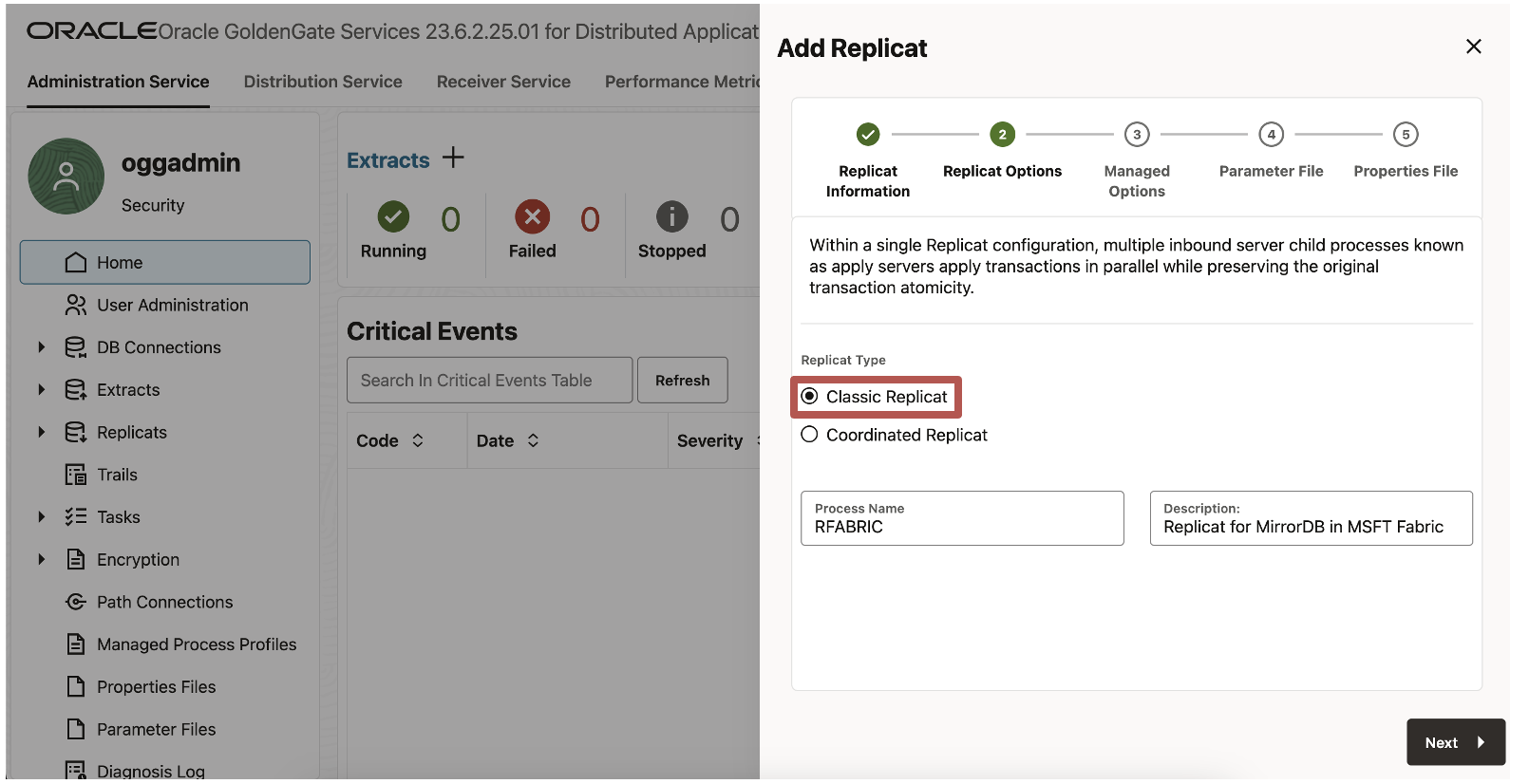Screen dimensions: 1529x784
Task: Switch to the Distribution Service tab
Action: 323,82
